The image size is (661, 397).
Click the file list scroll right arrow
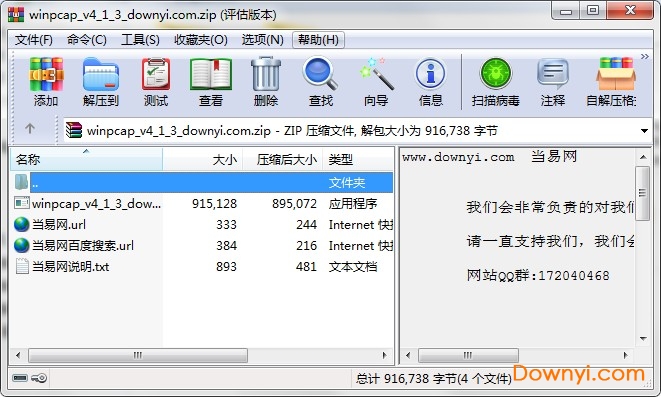[384, 355]
